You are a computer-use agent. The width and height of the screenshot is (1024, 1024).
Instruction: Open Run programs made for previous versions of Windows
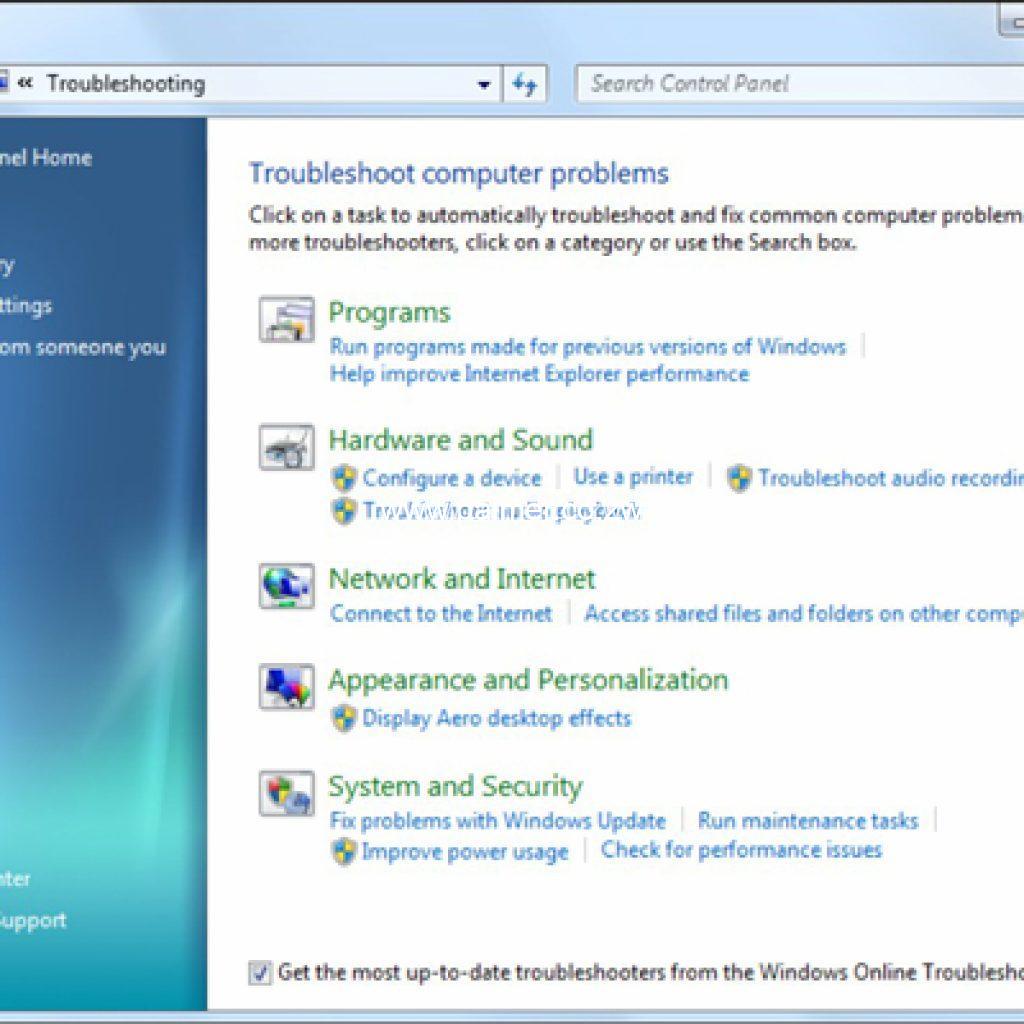[588, 346]
